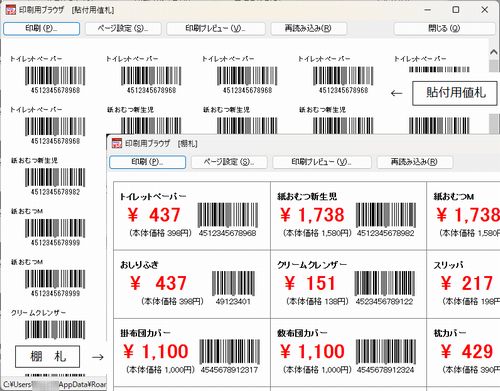Click the クリームクレンザー label in 貼付用値札 window

(x=38, y=313)
